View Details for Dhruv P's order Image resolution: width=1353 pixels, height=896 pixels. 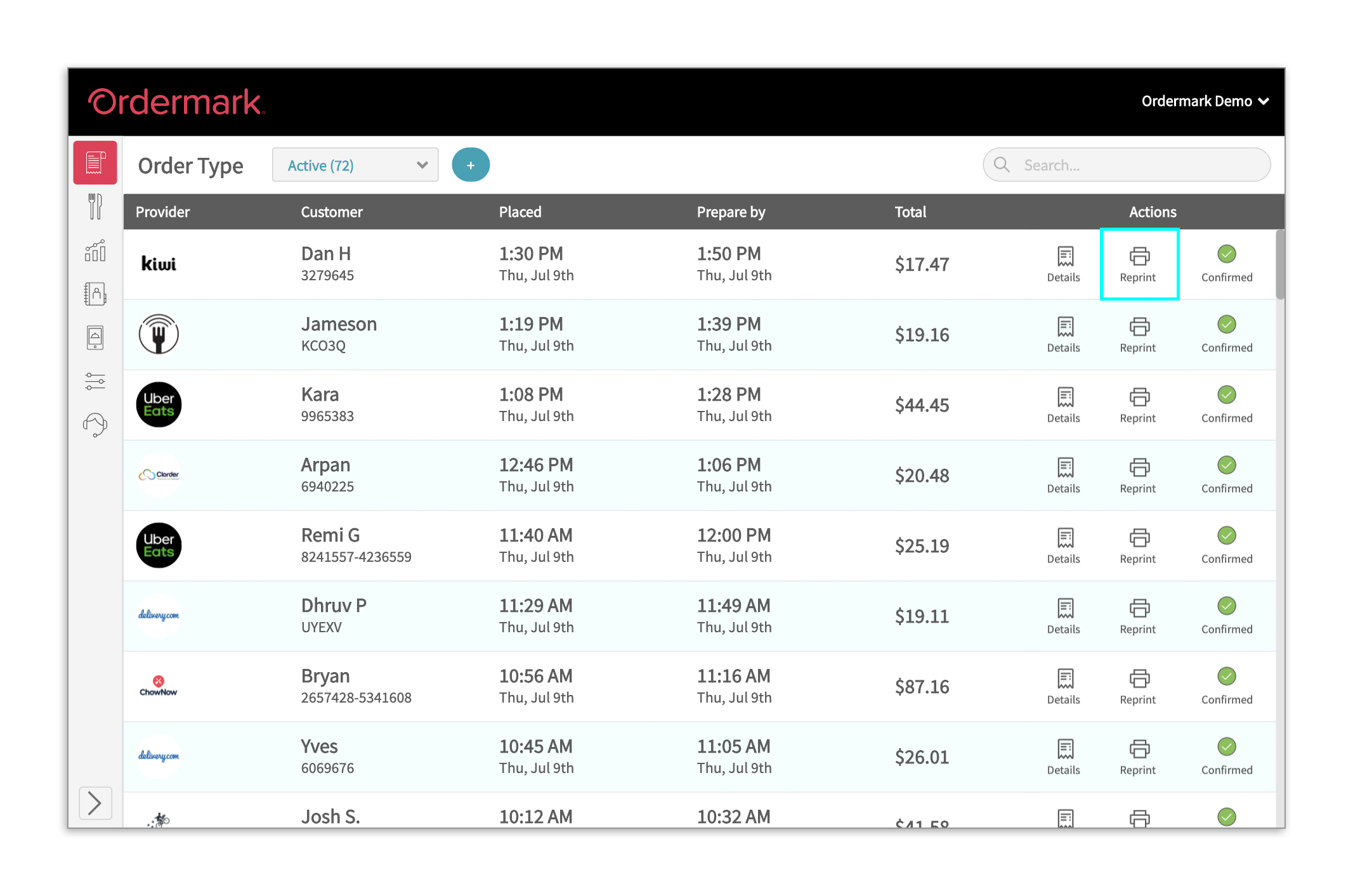tap(1064, 616)
